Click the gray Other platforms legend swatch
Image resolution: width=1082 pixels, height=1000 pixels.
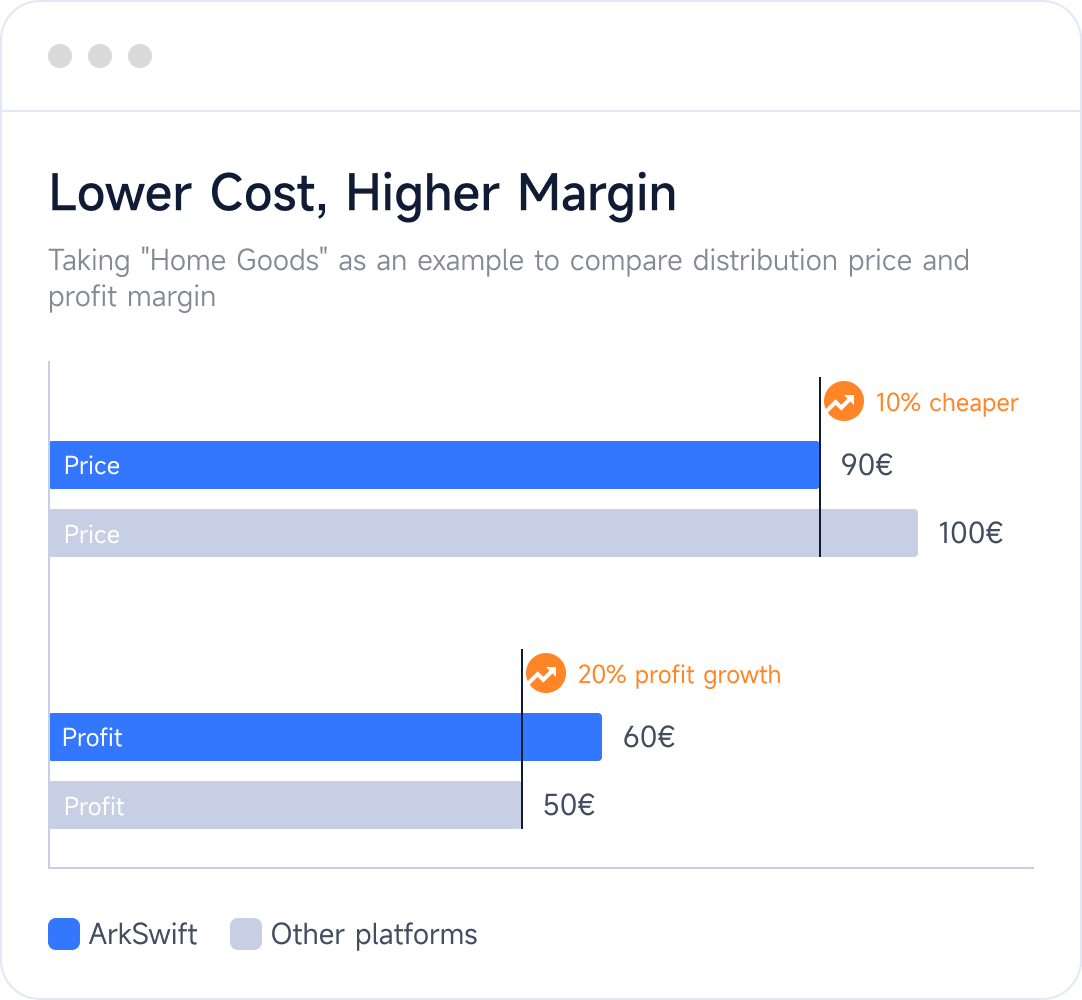tap(246, 934)
